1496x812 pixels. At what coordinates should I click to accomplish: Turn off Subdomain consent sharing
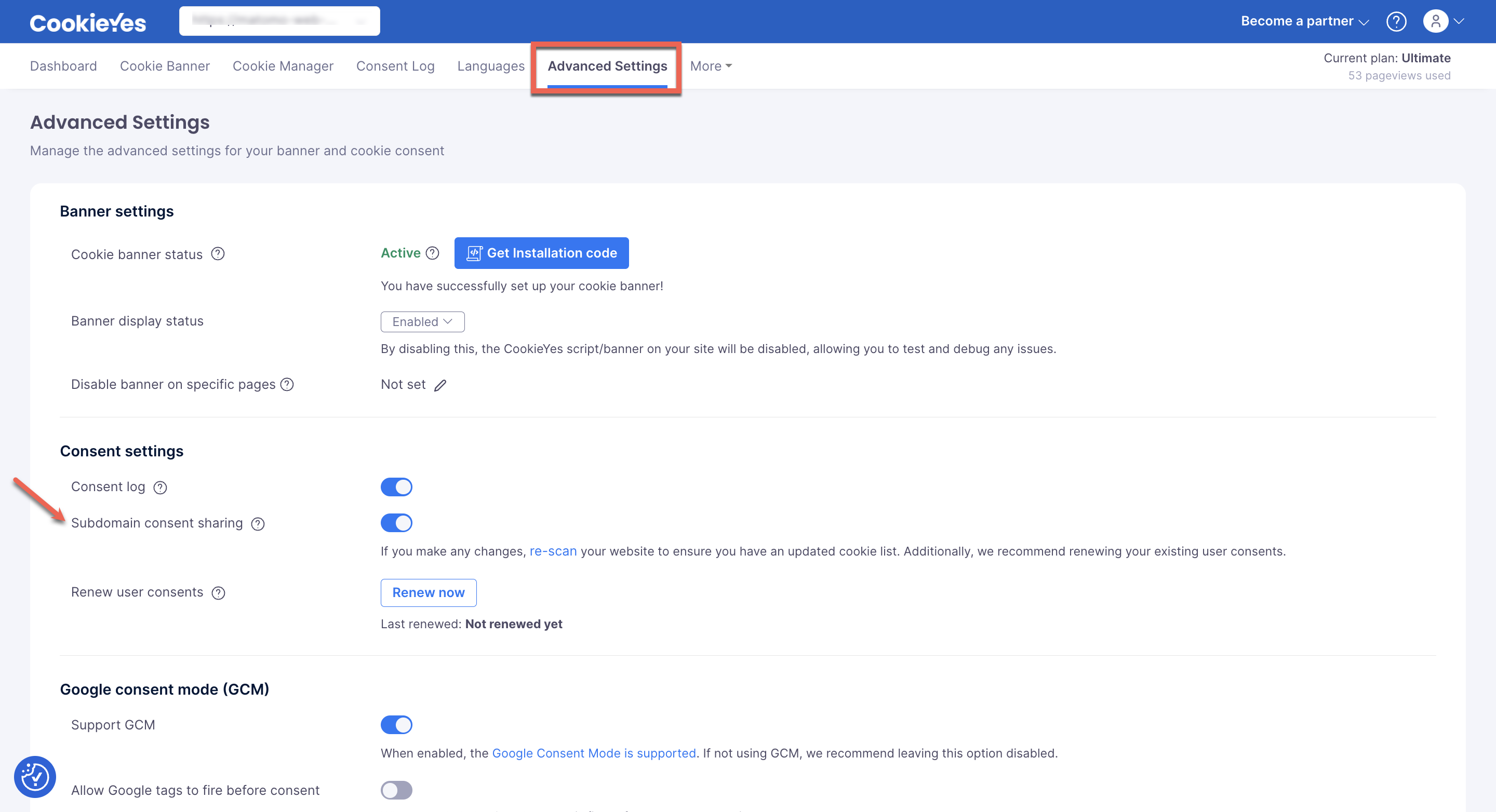click(x=396, y=522)
